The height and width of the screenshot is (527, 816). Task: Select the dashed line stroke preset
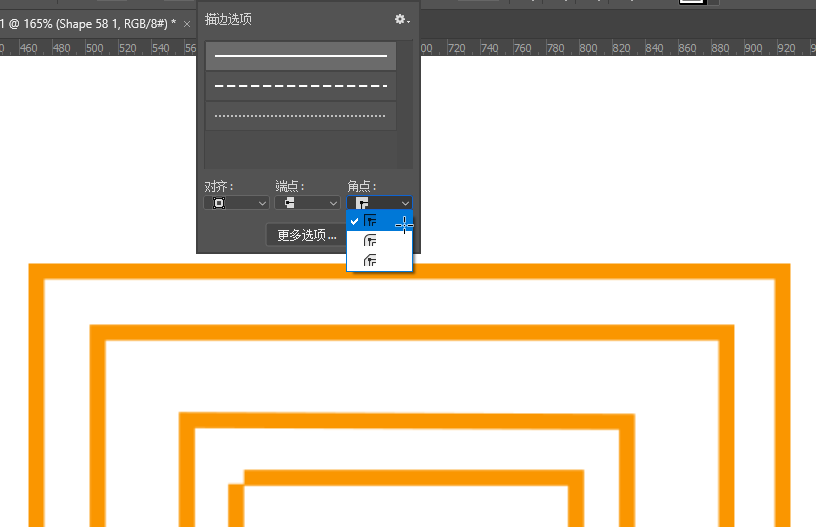(x=301, y=86)
